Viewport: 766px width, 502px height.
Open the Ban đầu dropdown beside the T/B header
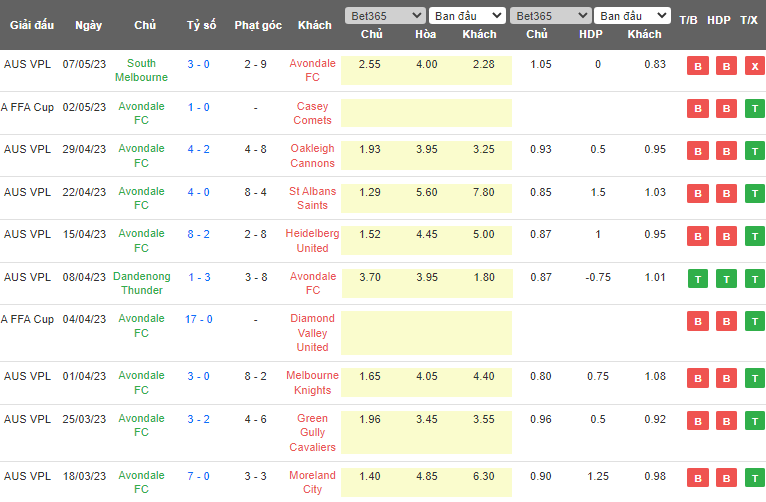632,16
